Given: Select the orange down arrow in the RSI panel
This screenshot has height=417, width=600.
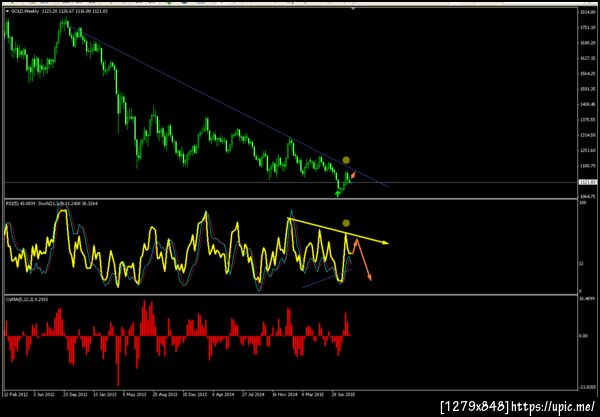Looking at the screenshot, I should click(x=364, y=260).
